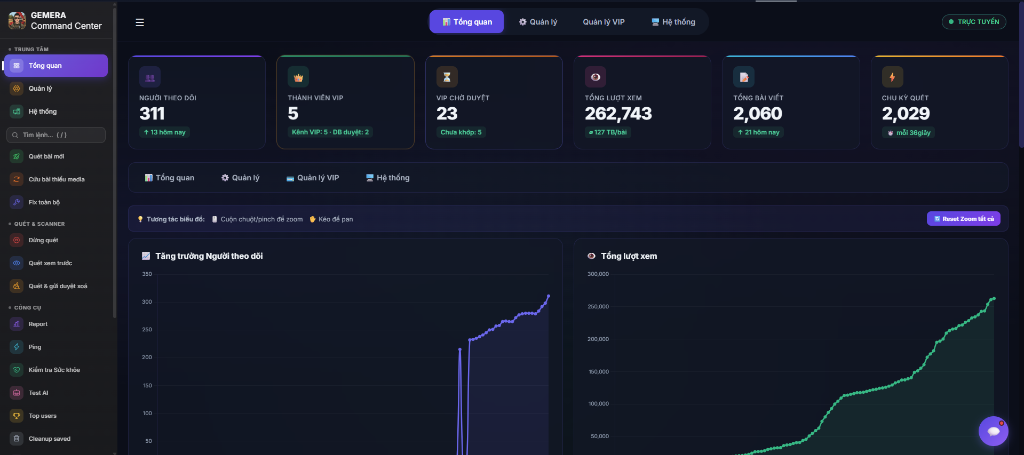Open the chat bubble floating button

[x=993, y=431]
